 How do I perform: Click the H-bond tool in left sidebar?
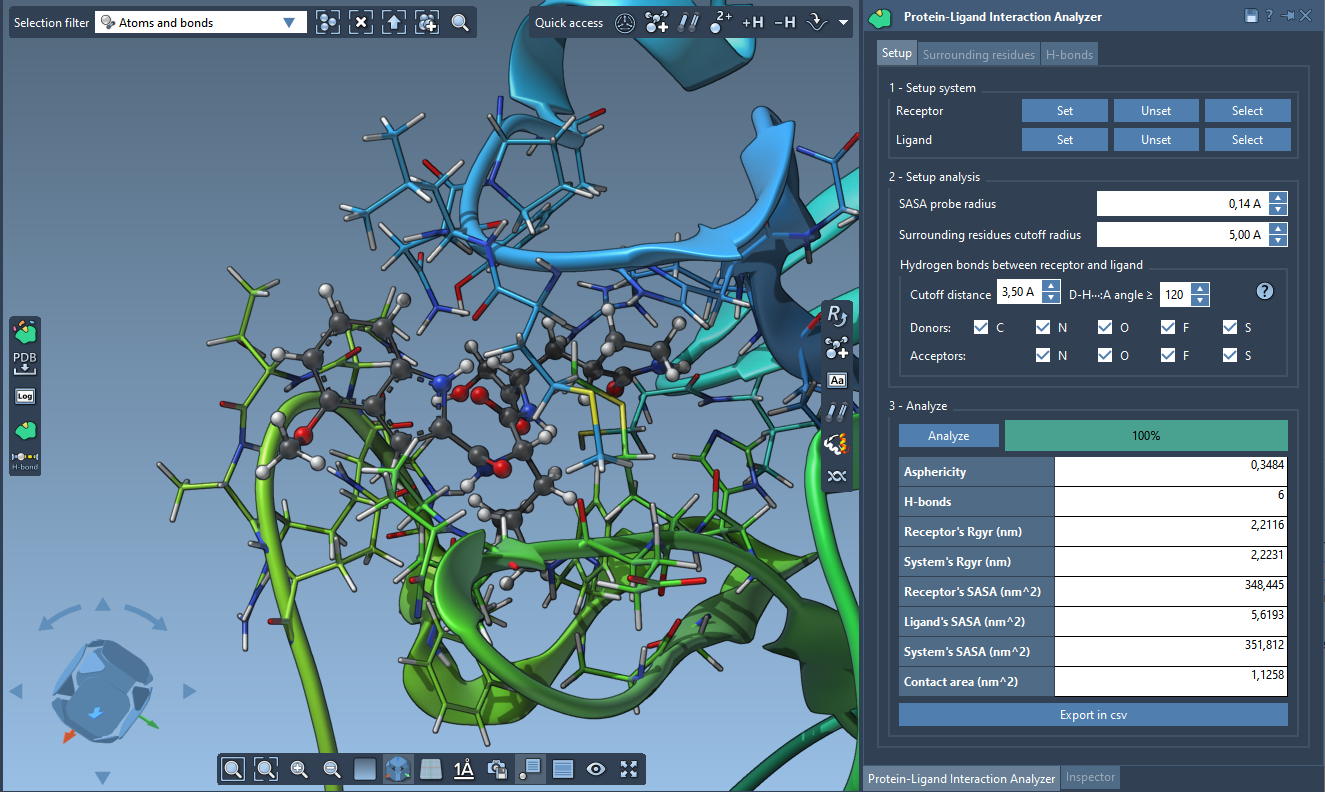pos(25,459)
